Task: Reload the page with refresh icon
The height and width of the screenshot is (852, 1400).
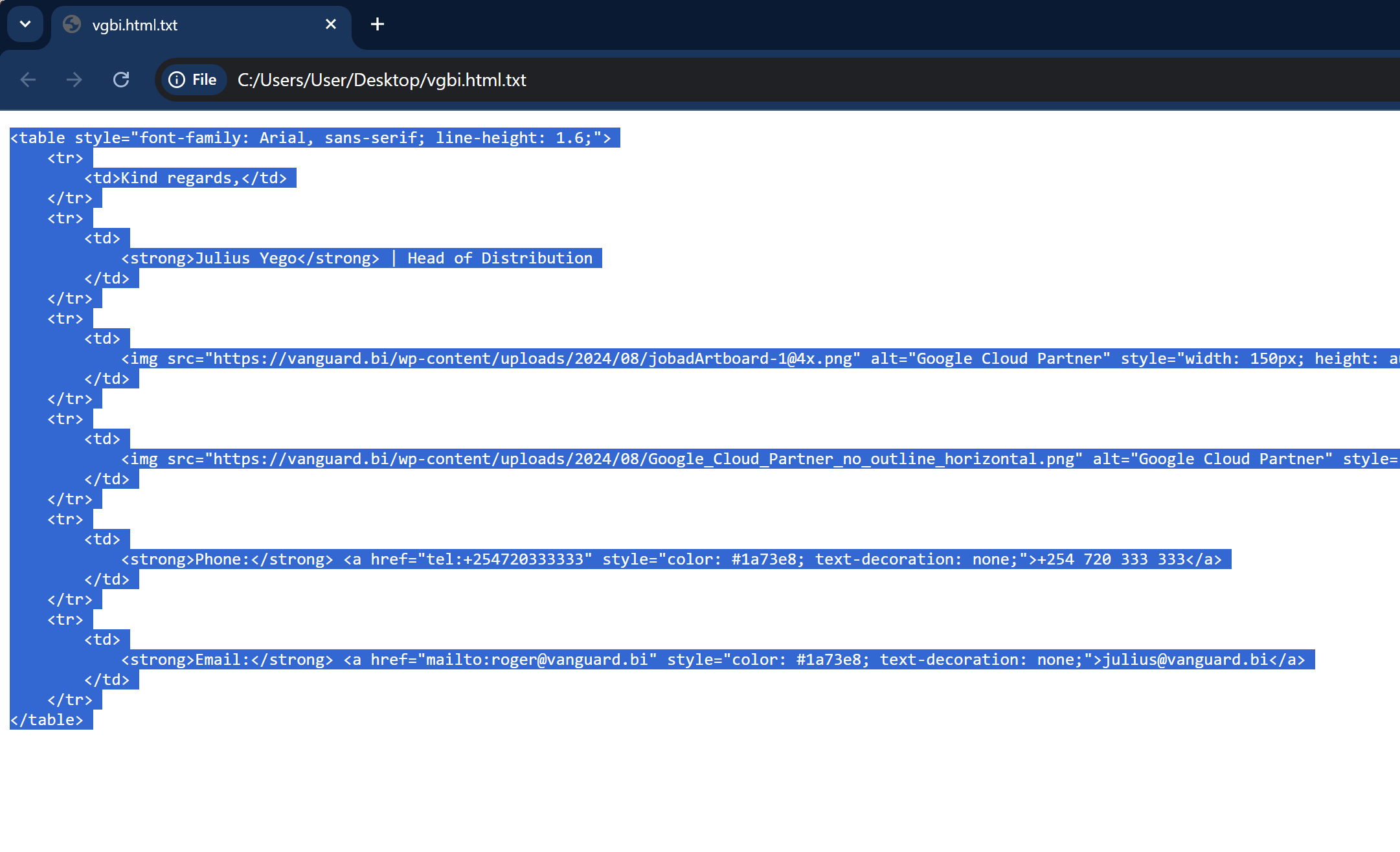Action: coord(121,80)
